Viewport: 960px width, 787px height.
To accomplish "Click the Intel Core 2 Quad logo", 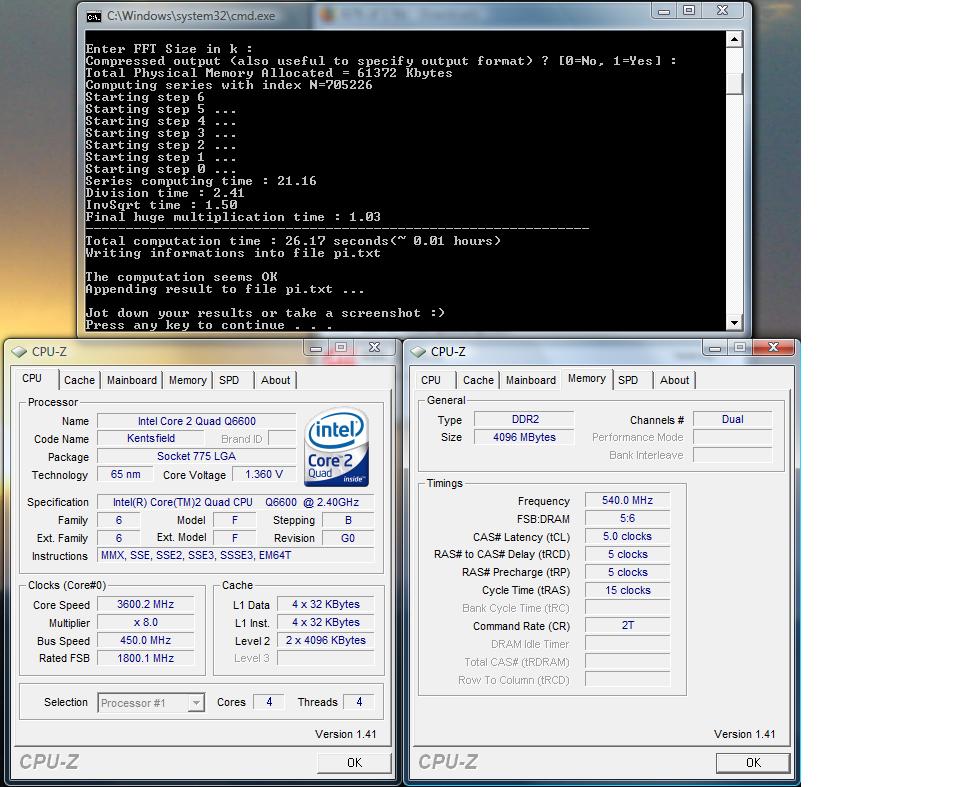I will click(337, 448).
